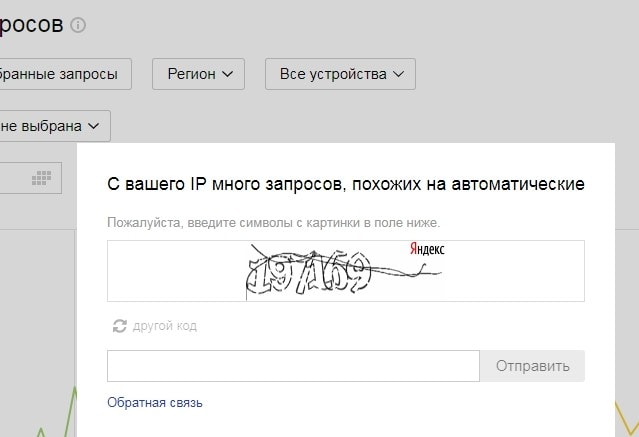Click the chevron arrow on the Регион button

click(x=227, y=74)
